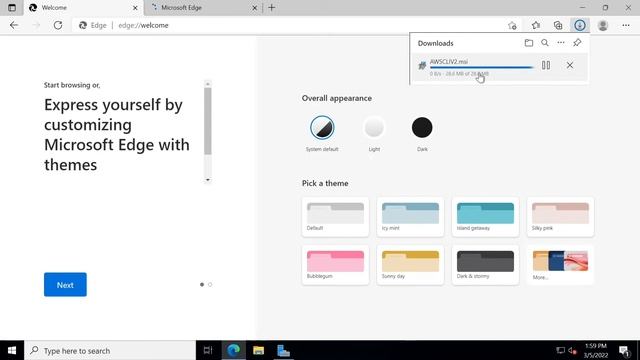Open vertical tabs menu icon
Screen dimensions: 640x360
click(12, 7)
